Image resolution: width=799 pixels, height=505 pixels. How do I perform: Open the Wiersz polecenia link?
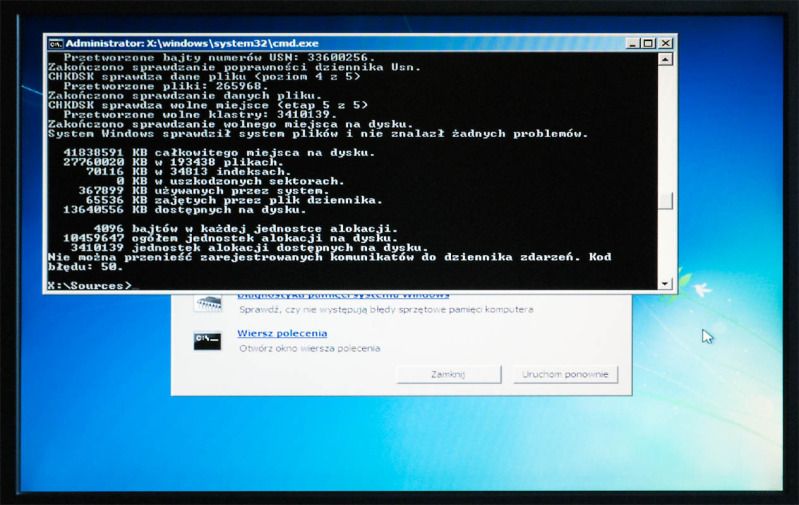[282, 333]
